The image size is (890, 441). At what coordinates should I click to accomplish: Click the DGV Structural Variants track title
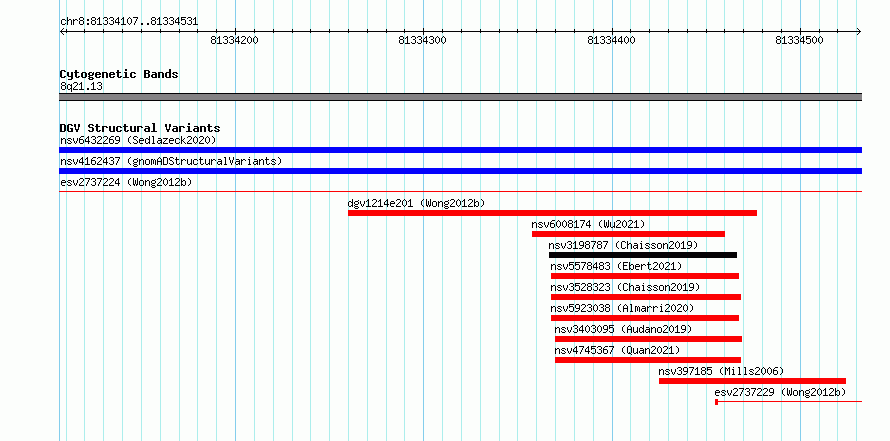click(140, 128)
